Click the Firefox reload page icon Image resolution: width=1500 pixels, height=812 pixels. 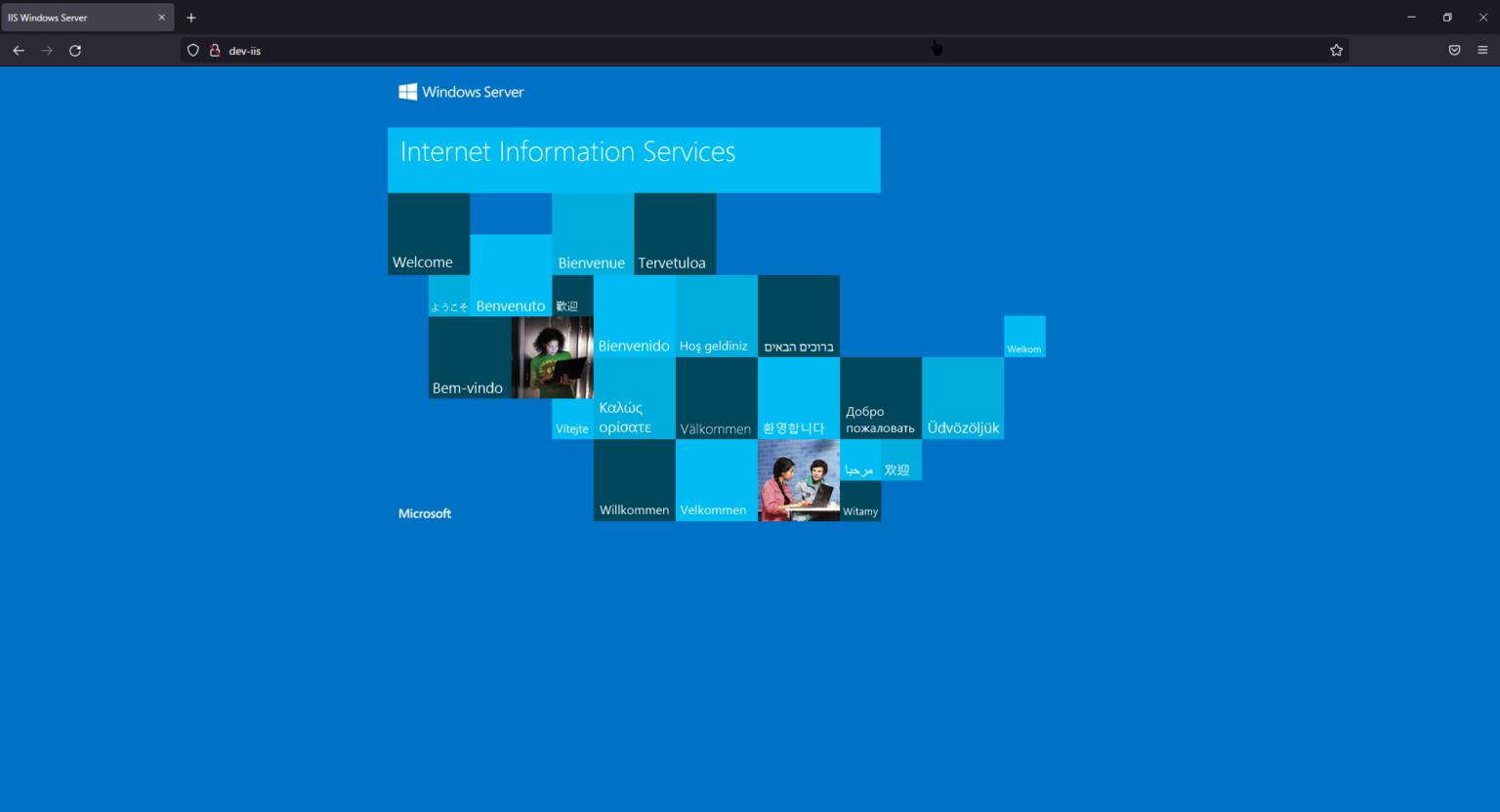click(75, 50)
